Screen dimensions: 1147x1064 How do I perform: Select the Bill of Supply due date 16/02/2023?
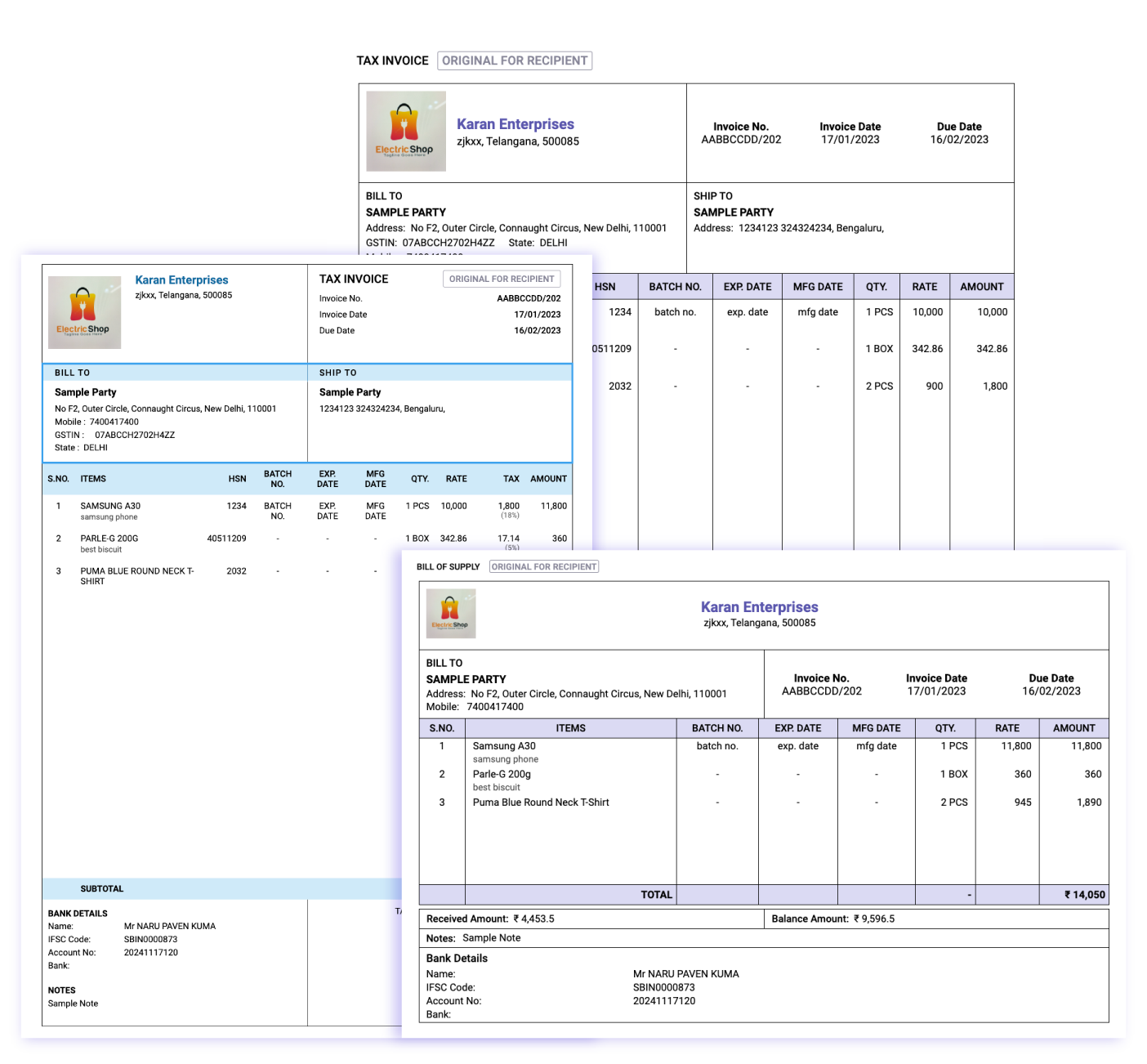coord(1051,691)
